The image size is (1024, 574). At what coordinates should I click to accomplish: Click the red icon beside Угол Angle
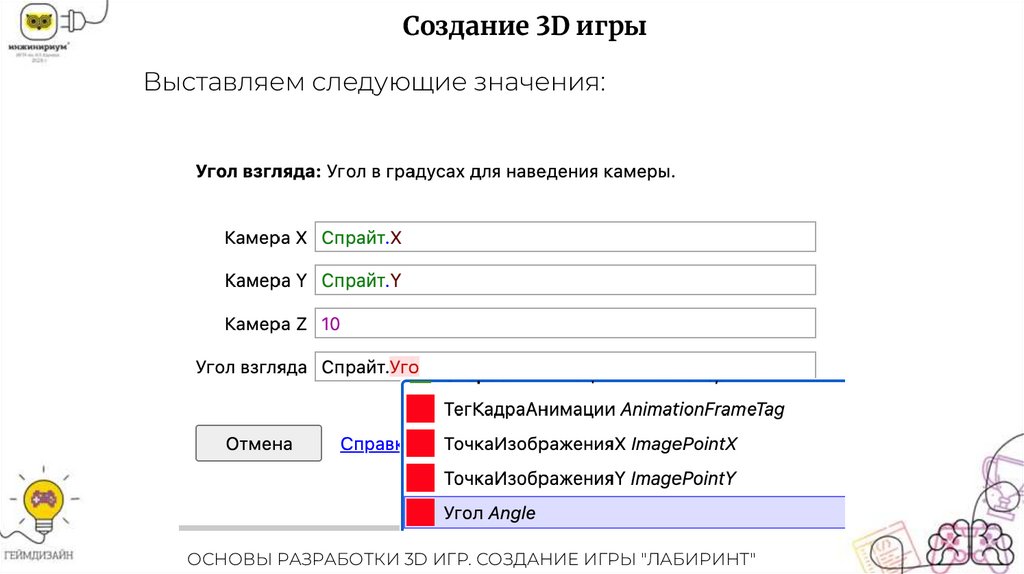421,513
